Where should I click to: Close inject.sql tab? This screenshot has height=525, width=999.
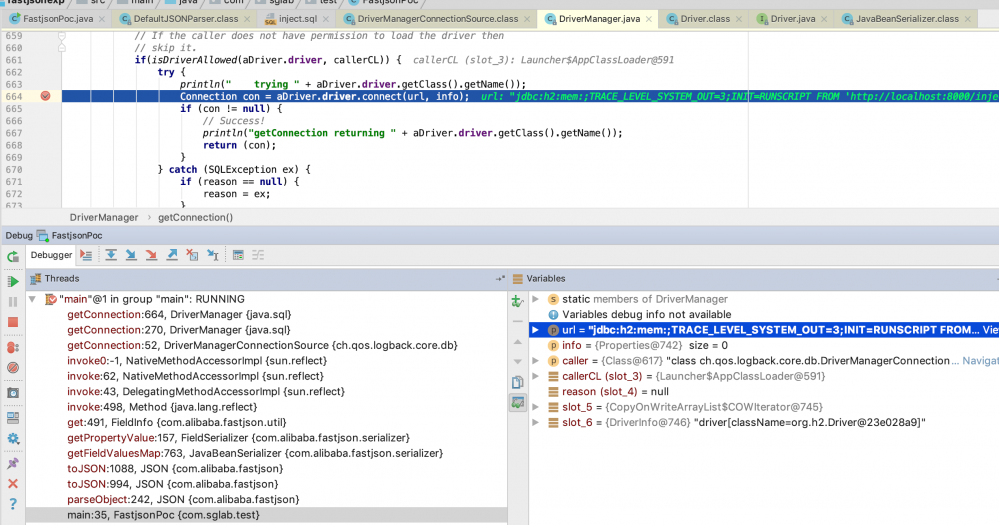point(326,19)
